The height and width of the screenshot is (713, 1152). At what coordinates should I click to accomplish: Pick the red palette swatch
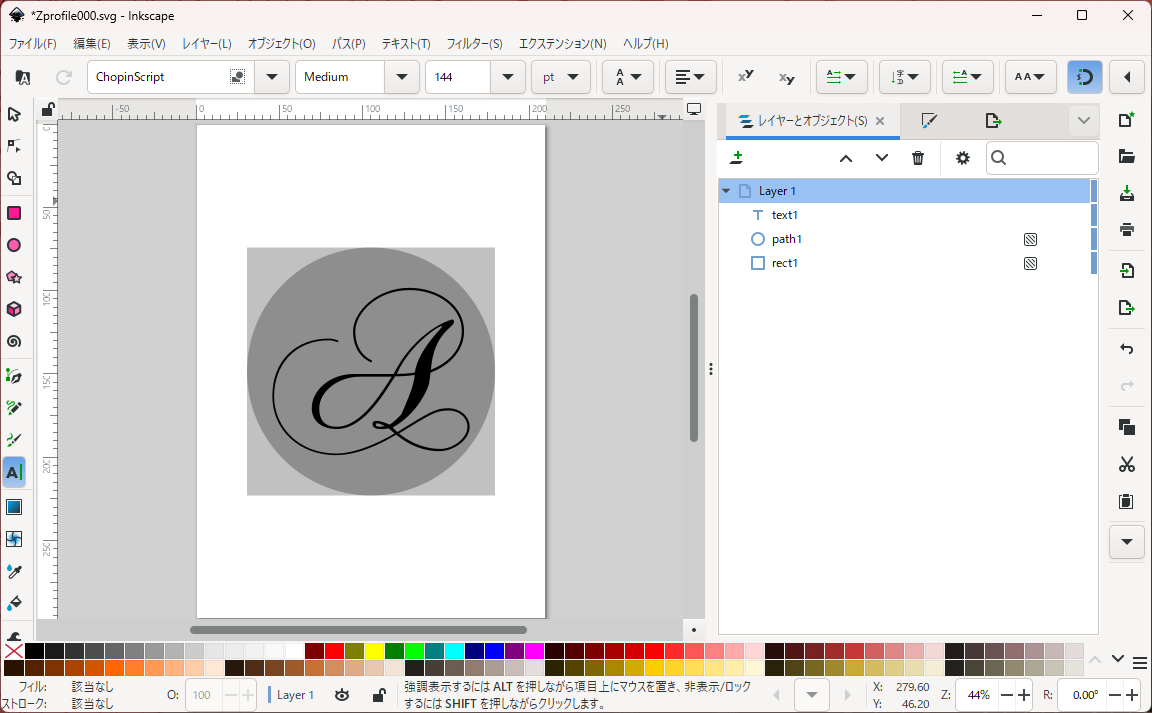pos(334,651)
